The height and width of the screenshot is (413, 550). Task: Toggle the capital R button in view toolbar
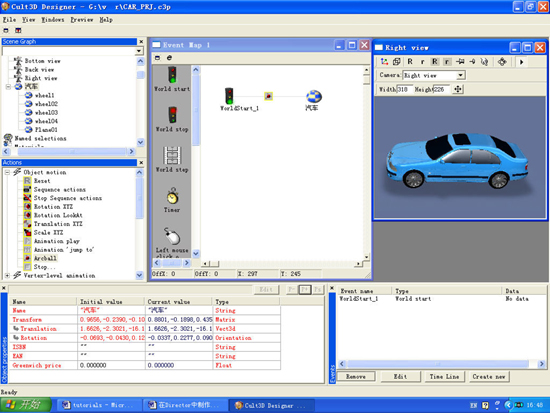[410, 62]
